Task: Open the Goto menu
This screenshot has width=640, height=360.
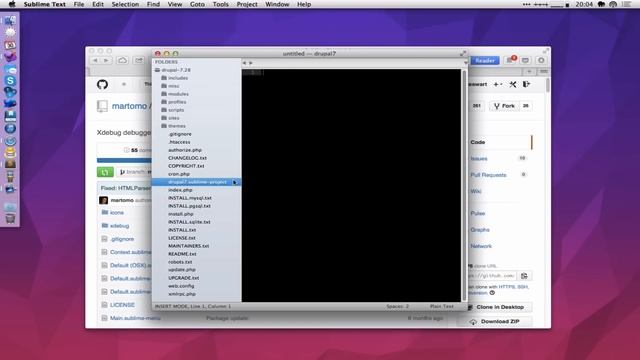Action: click(197, 4)
